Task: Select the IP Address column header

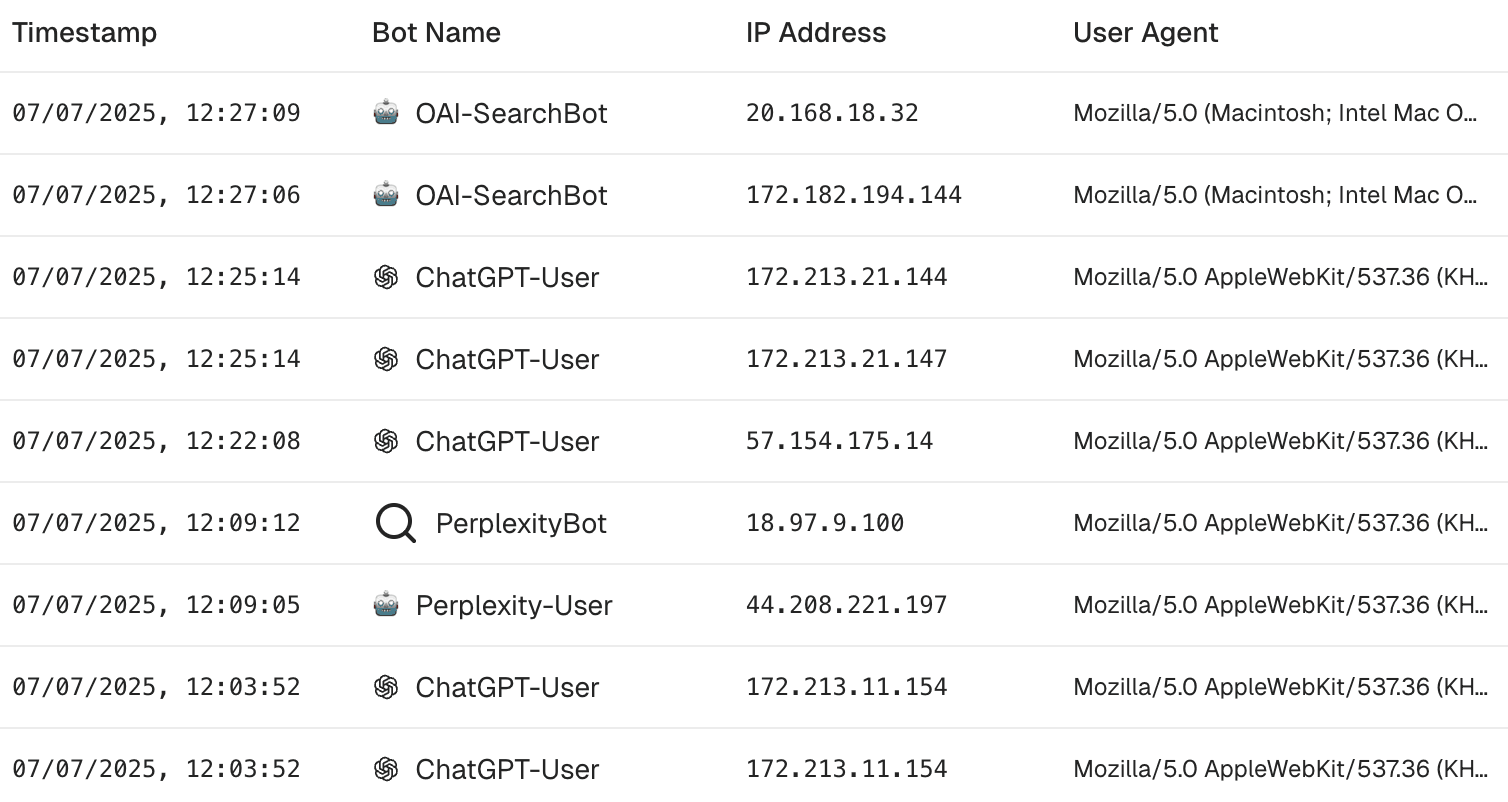Action: click(x=814, y=32)
